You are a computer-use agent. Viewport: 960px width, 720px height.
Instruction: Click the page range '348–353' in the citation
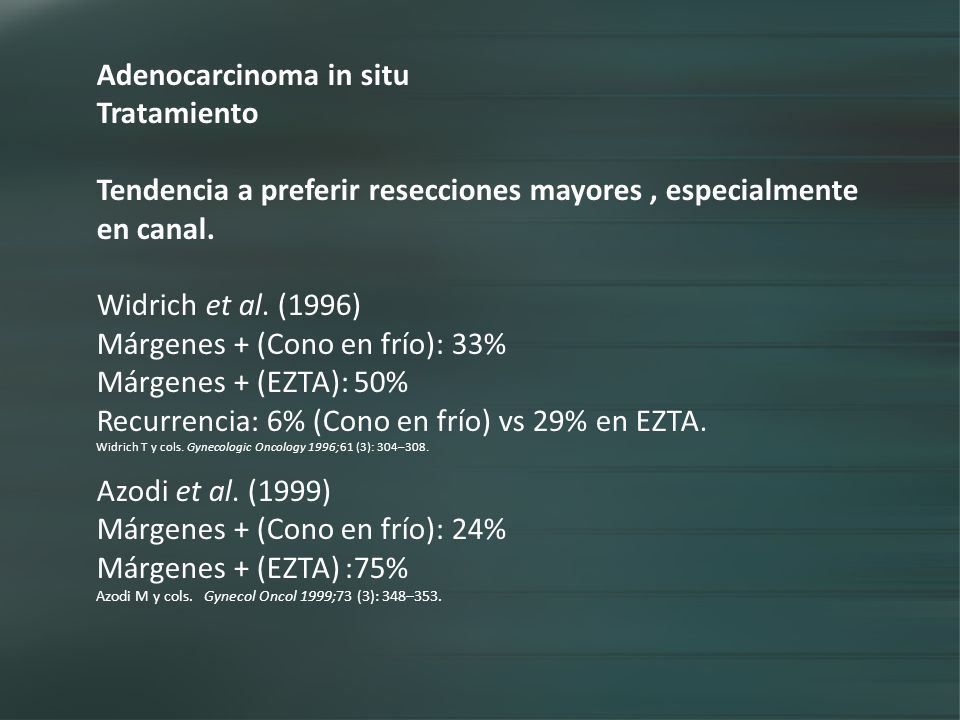pos(410,596)
